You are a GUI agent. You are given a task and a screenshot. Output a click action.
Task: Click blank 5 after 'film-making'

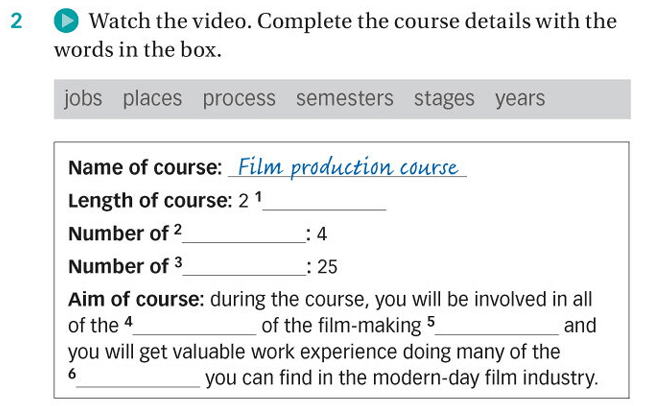point(499,326)
